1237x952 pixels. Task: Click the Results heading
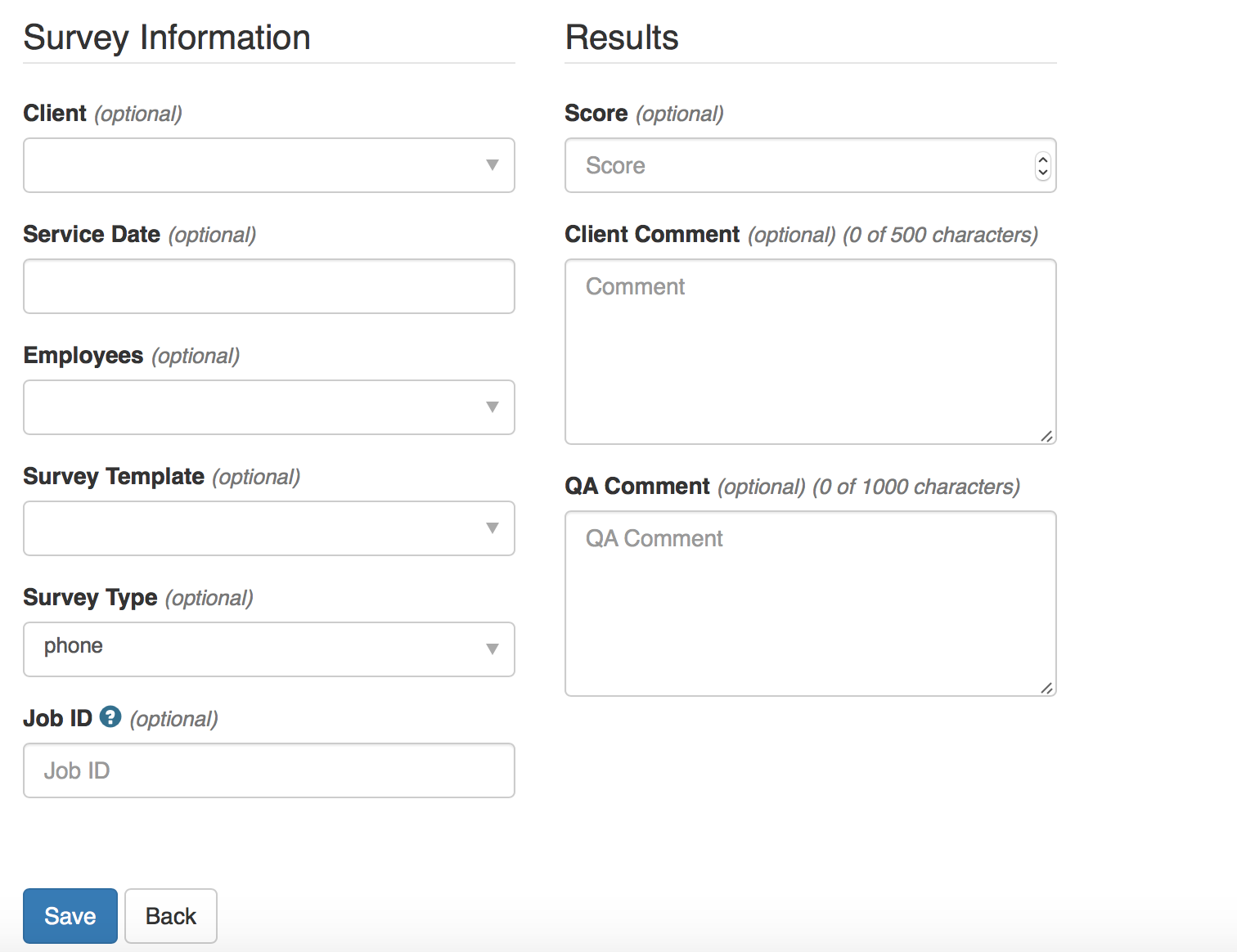point(622,38)
